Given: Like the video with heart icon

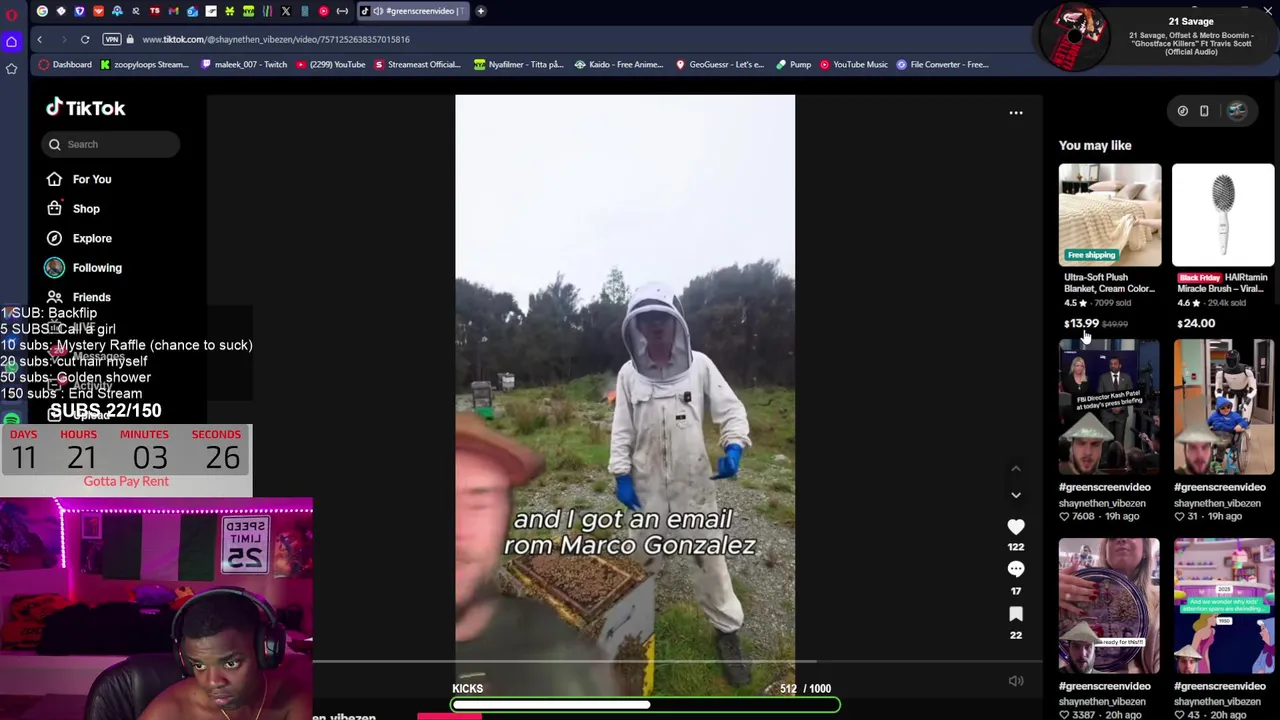Looking at the screenshot, I should click(1016, 527).
